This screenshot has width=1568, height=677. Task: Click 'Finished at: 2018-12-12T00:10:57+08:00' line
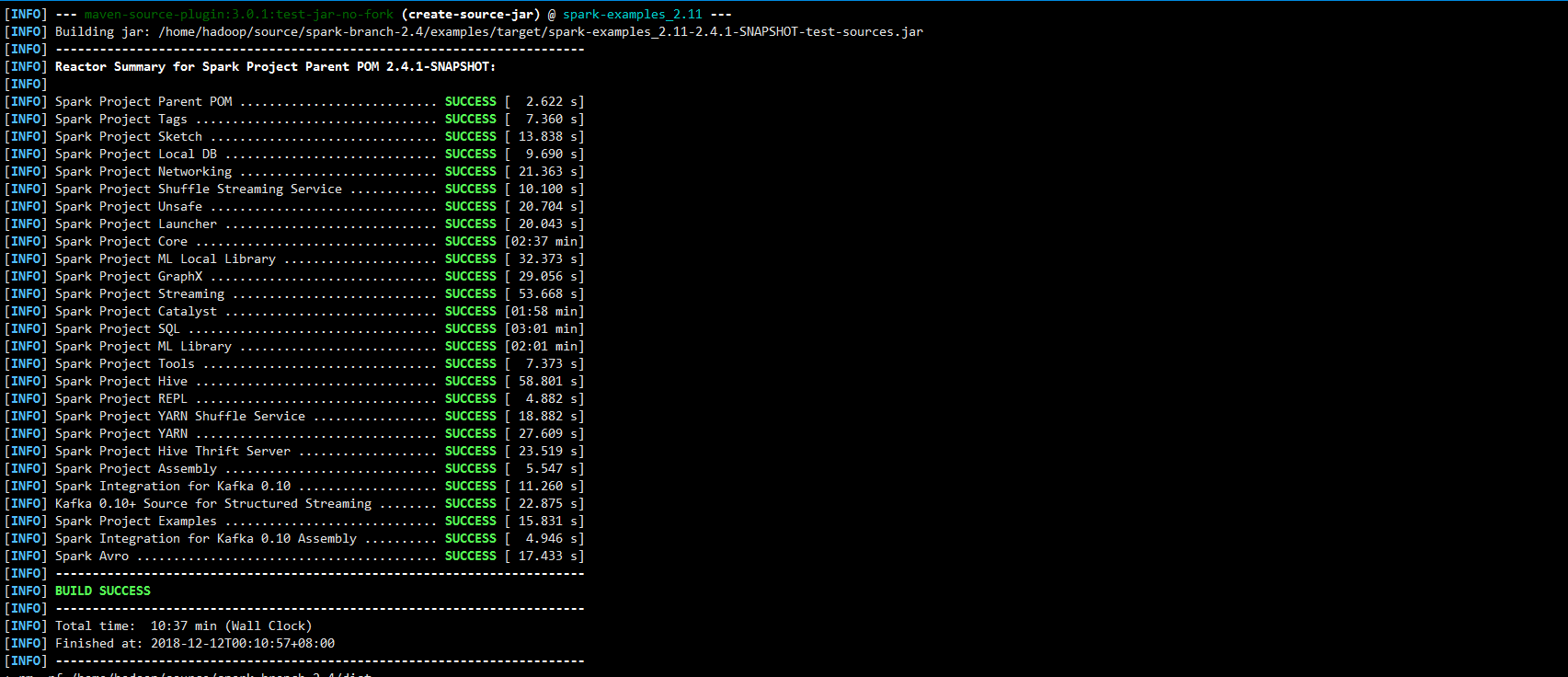coord(195,644)
